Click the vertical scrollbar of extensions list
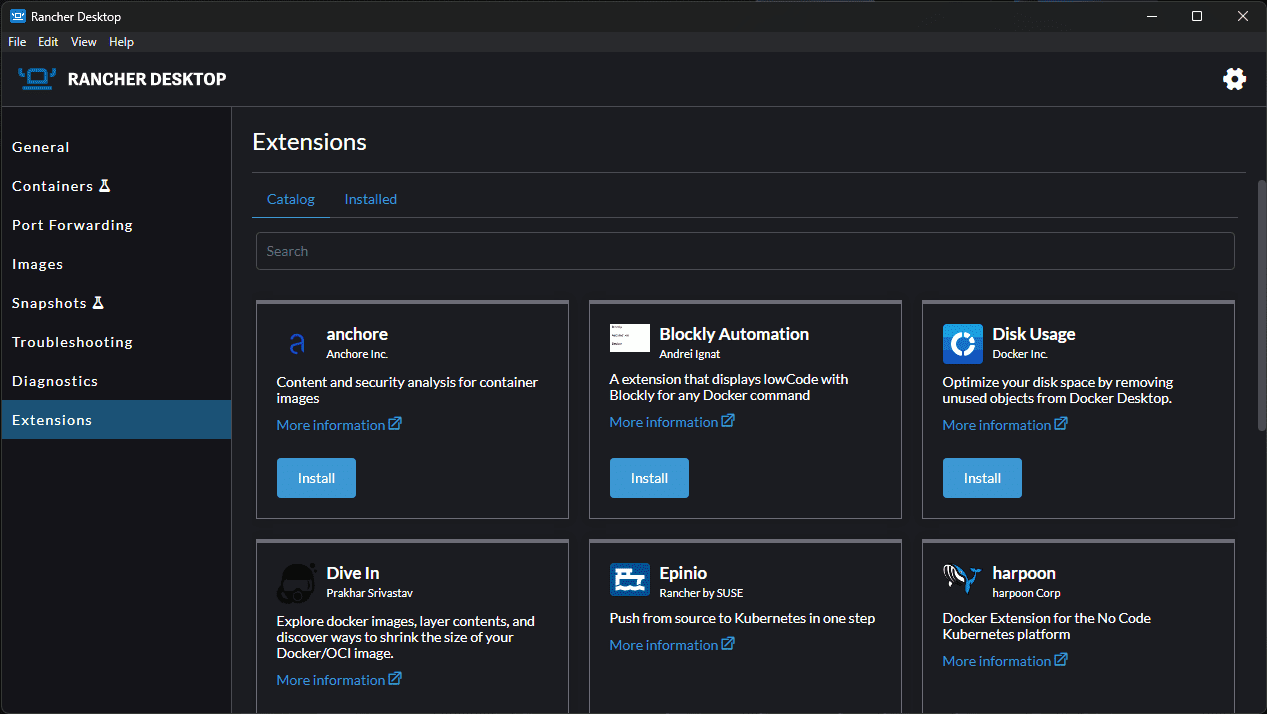Screen dimensions: 1267x714 (1260, 305)
